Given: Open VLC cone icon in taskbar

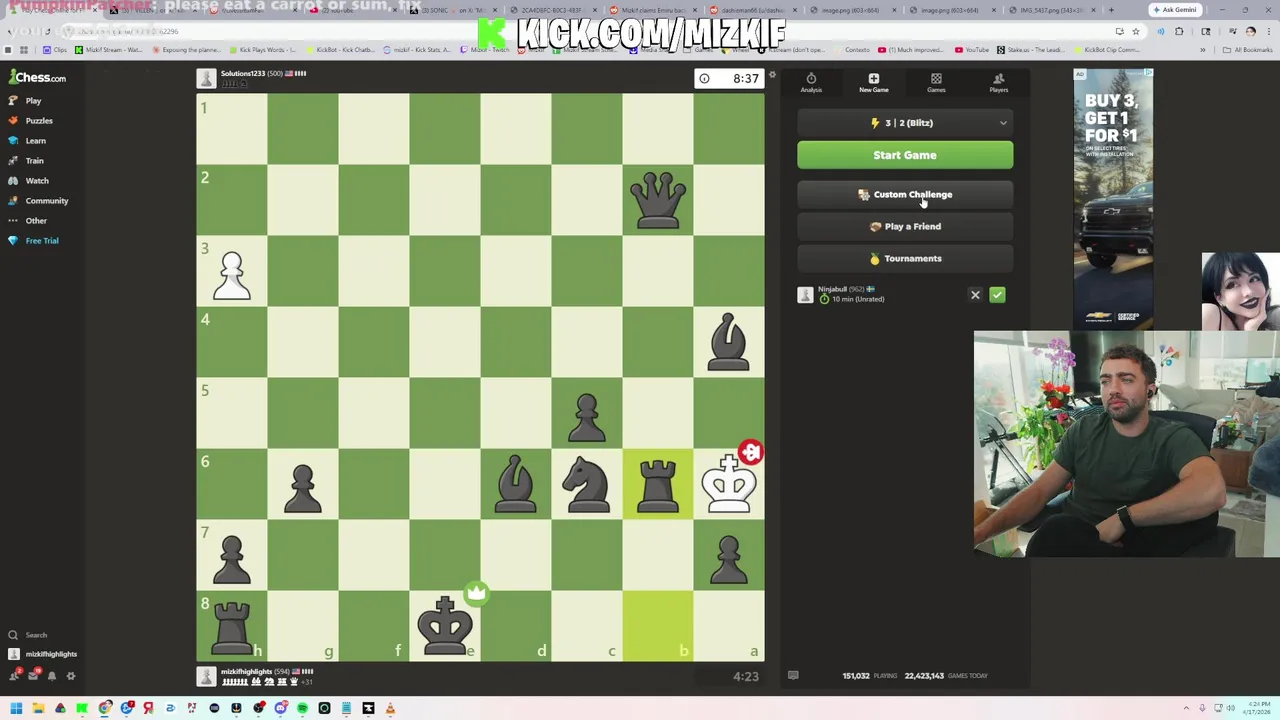Looking at the screenshot, I should [x=390, y=708].
